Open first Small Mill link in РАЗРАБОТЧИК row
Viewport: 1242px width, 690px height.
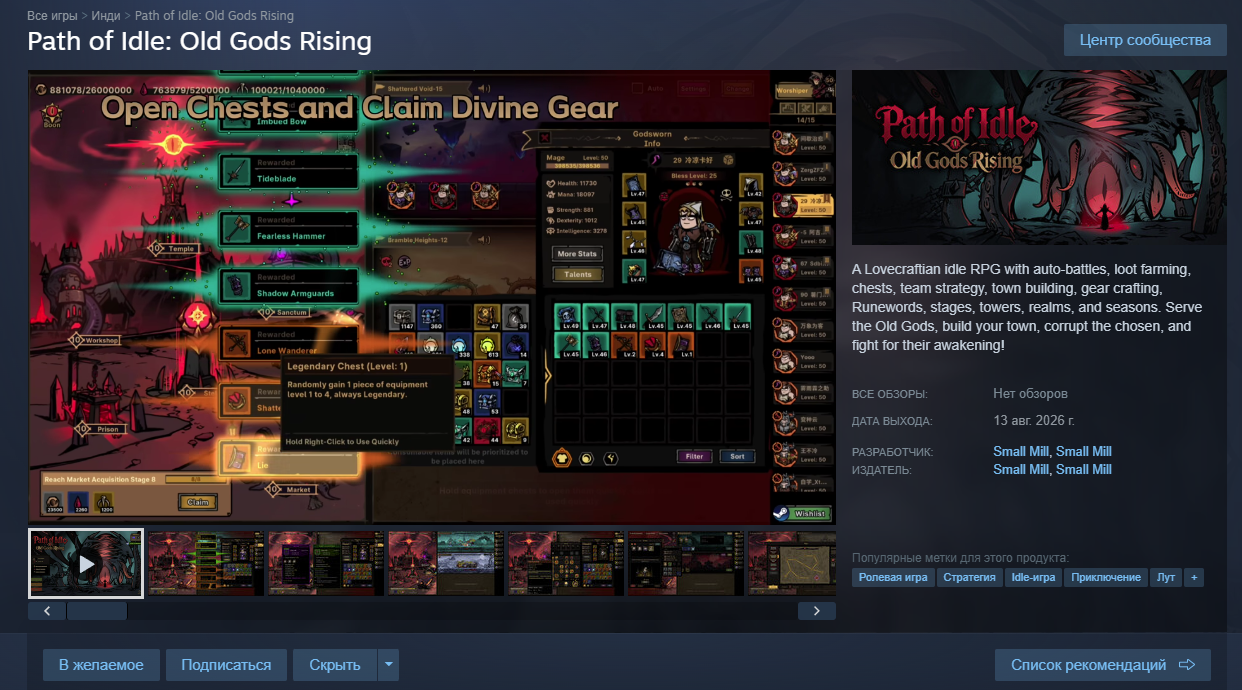1020,451
